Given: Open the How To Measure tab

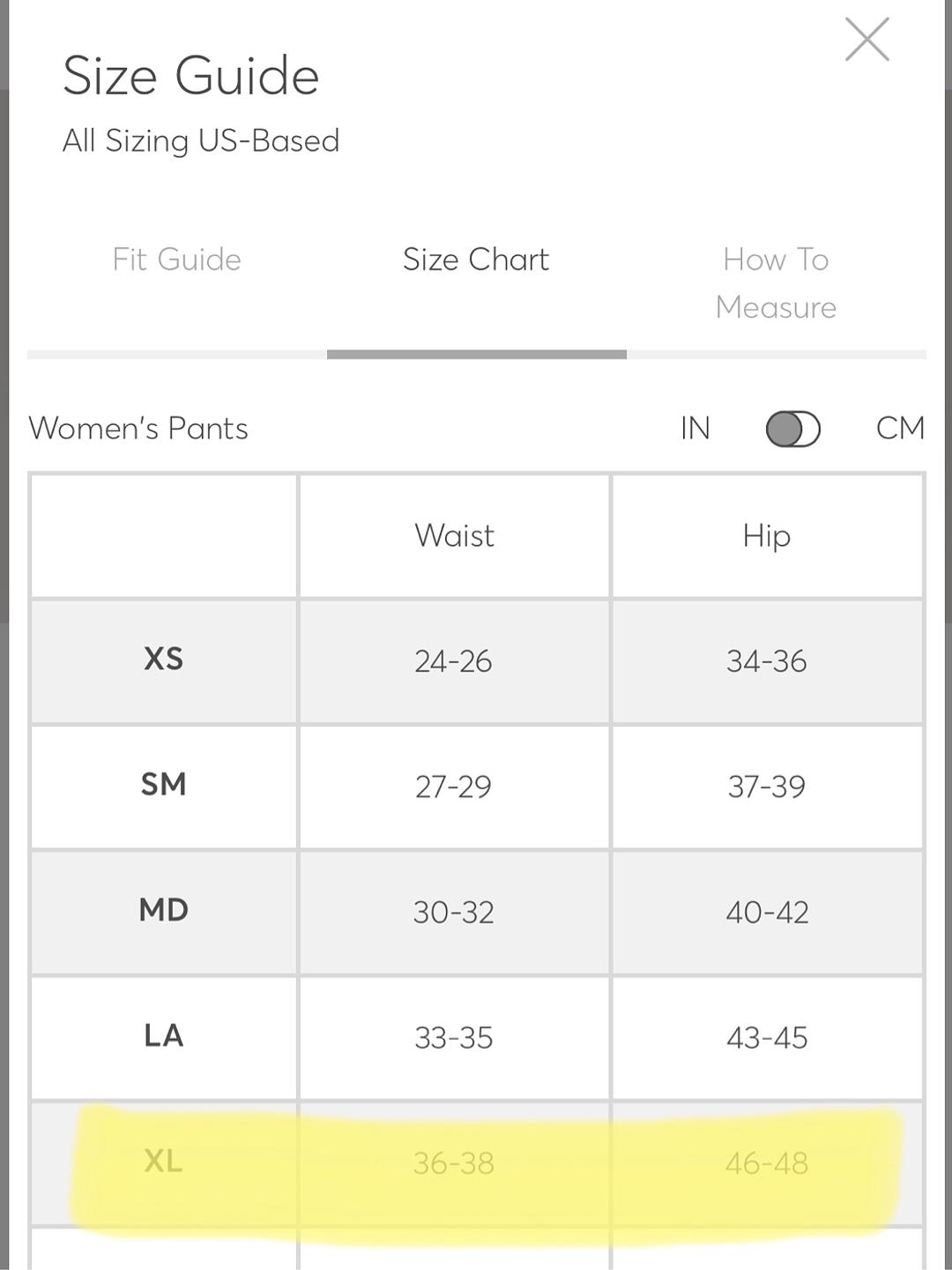Looking at the screenshot, I should pos(776,283).
